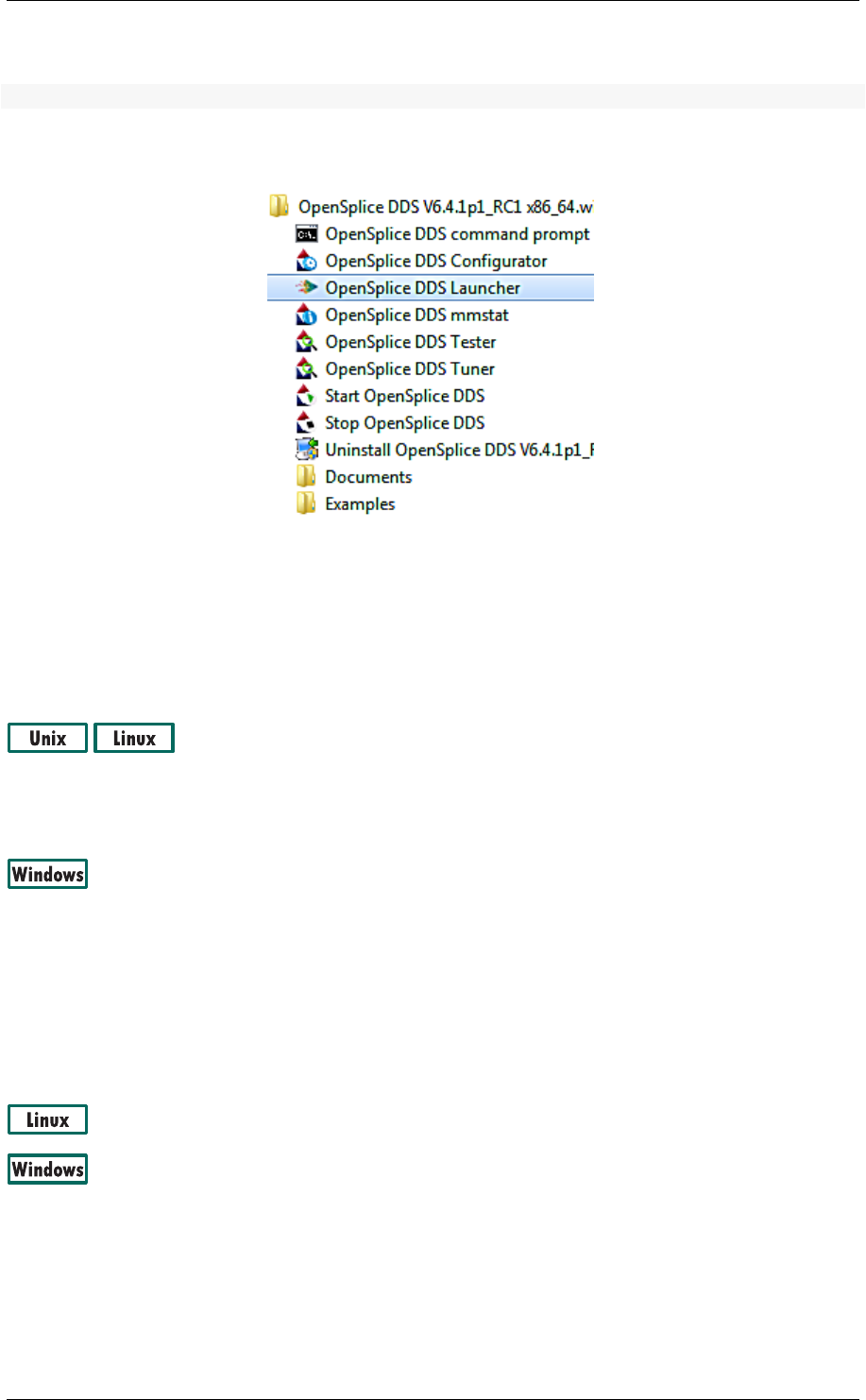Screen dimensions: 866x1400
Task: Click the Documents folder icon
Action: pyautogui.click(x=306, y=476)
